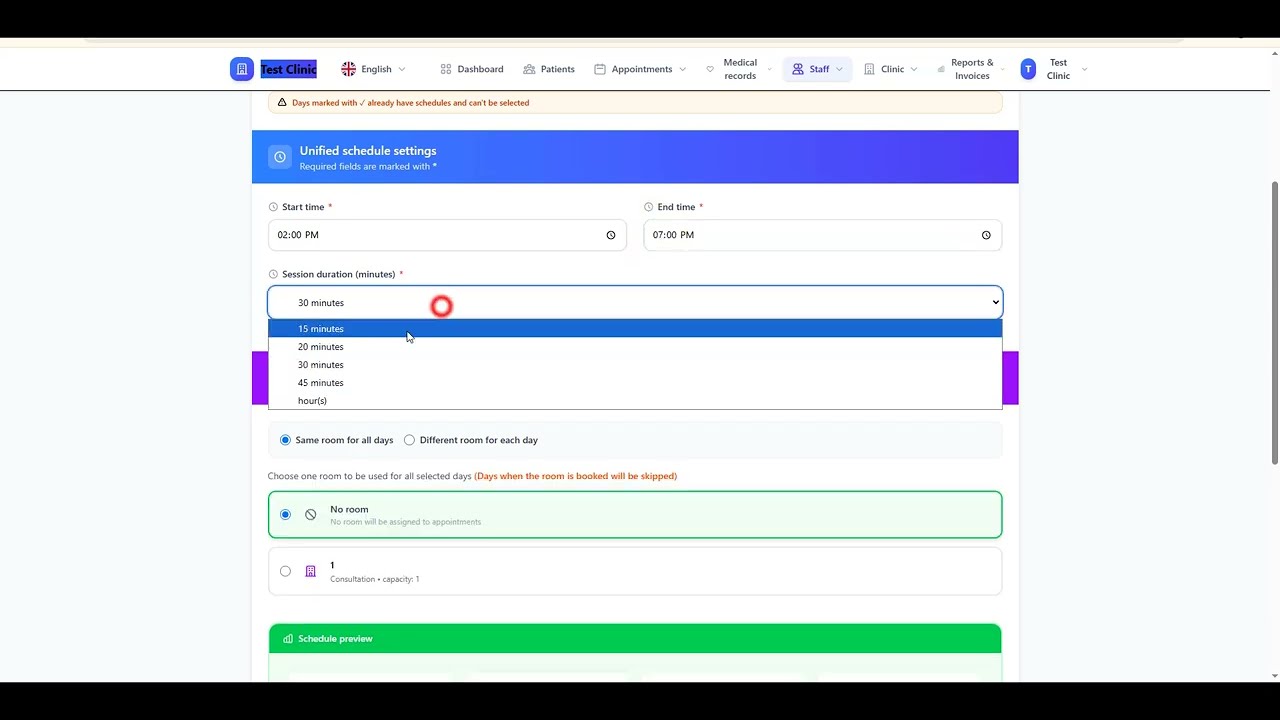Click the Schedule preview chart icon
1280x720 pixels.
coord(288,639)
